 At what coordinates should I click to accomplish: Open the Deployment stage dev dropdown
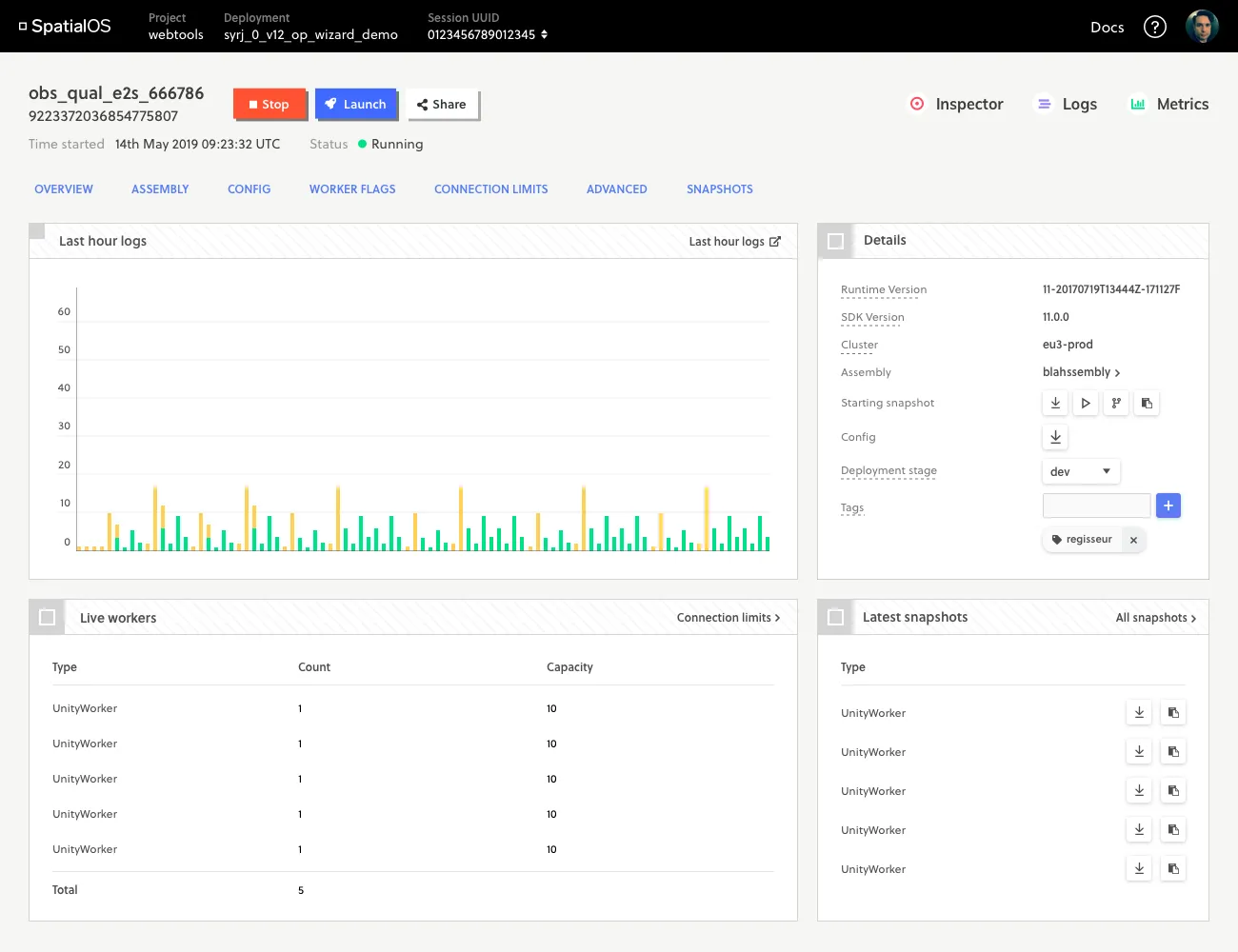pos(1081,472)
